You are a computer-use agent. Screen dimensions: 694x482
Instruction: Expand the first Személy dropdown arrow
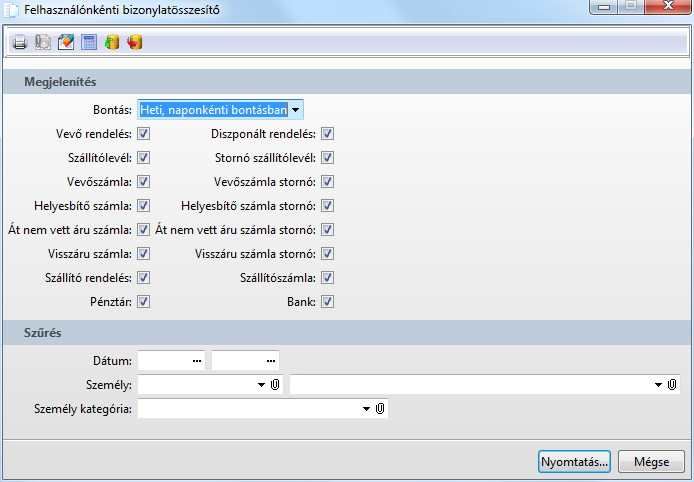262,385
